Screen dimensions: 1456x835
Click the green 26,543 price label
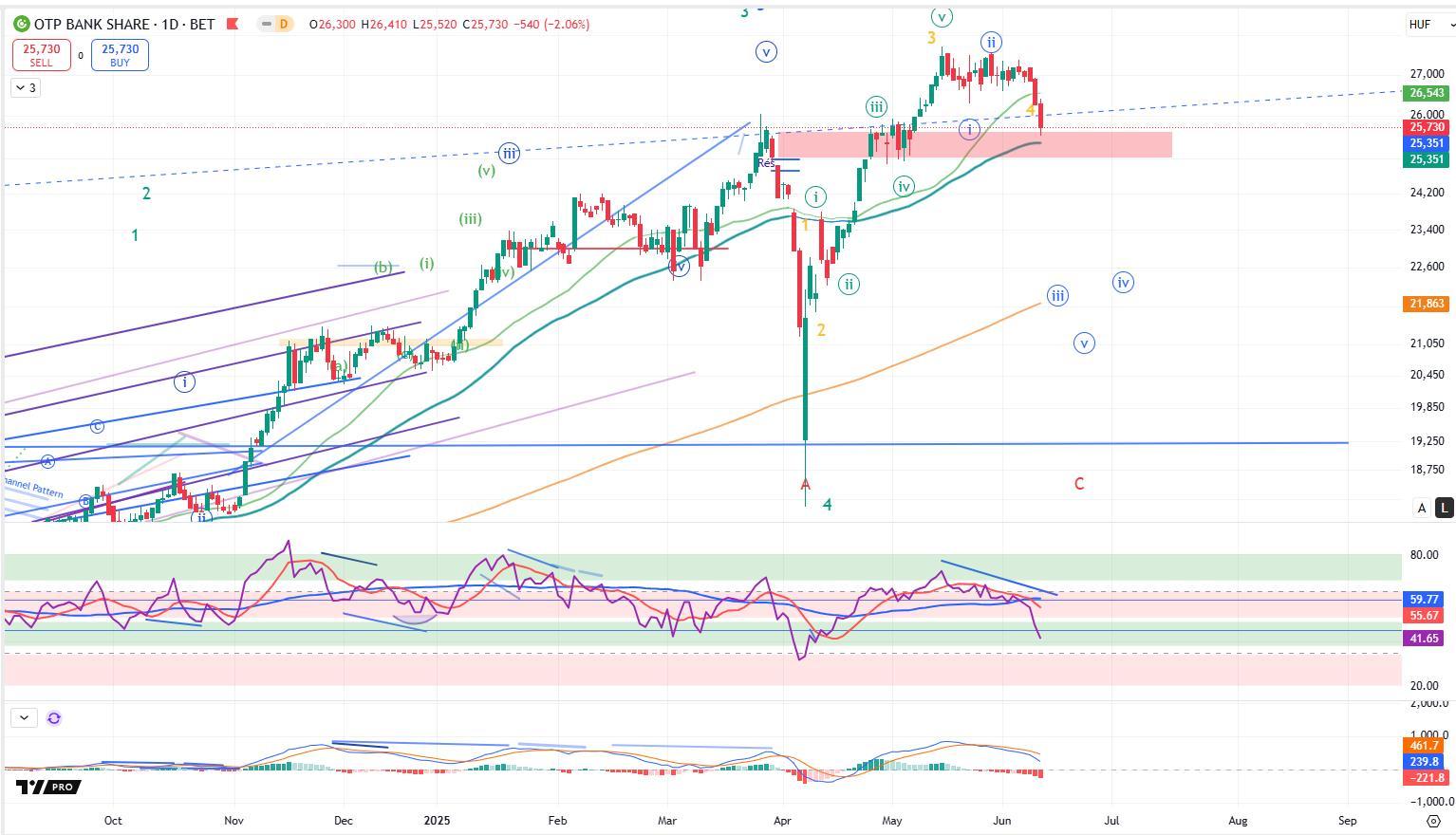click(1427, 93)
